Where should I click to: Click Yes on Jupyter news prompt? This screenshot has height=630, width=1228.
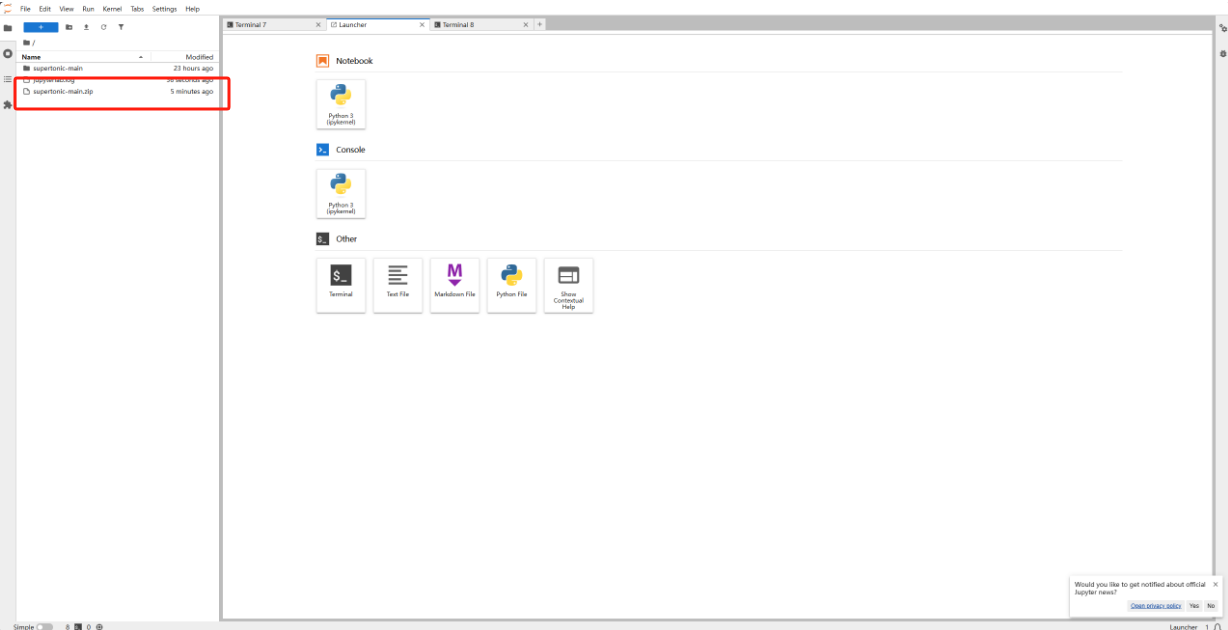click(1193, 606)
